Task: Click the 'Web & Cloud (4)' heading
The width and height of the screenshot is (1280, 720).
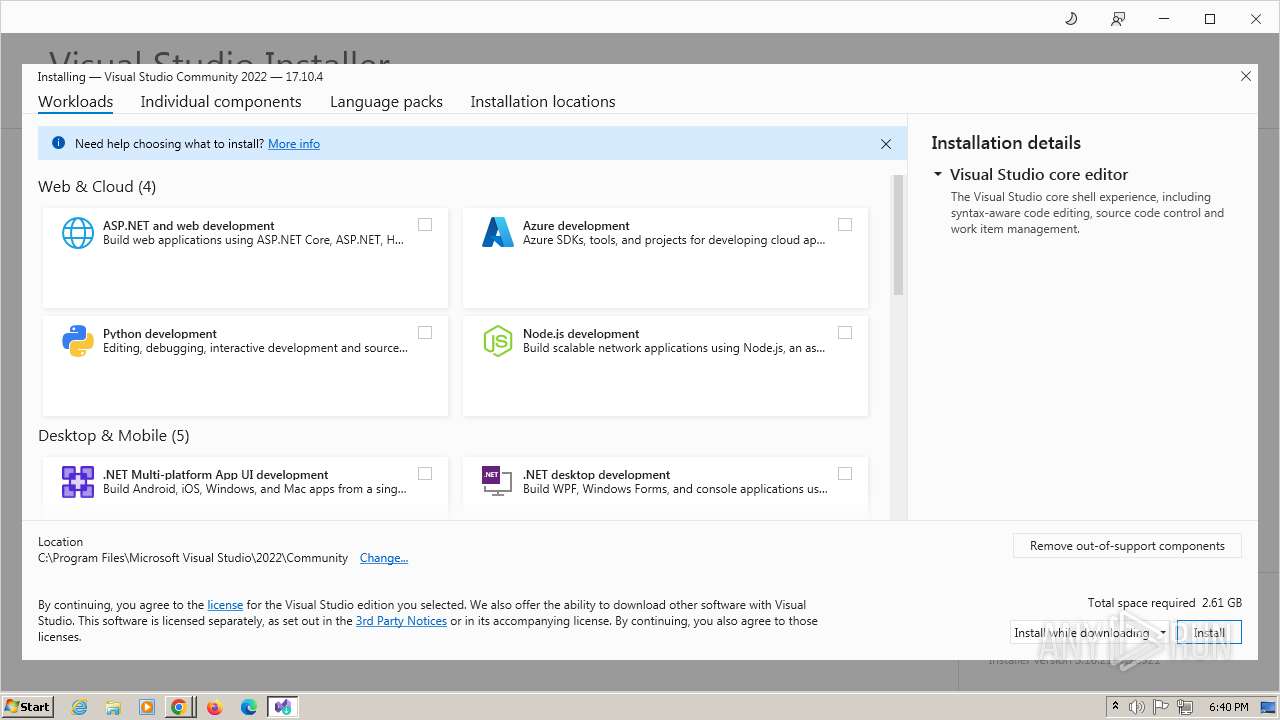Action: point(97,187)
